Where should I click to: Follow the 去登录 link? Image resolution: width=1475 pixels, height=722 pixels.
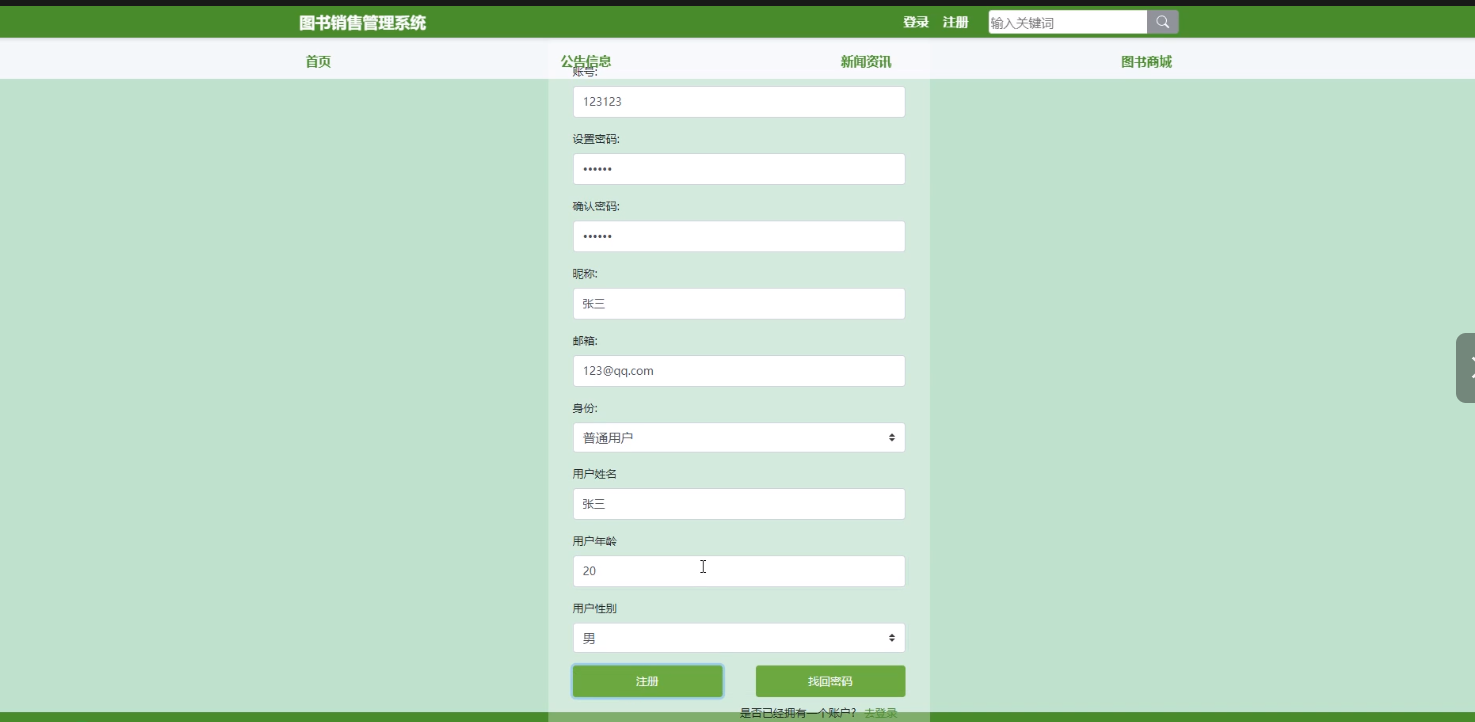tap(881, 713)
